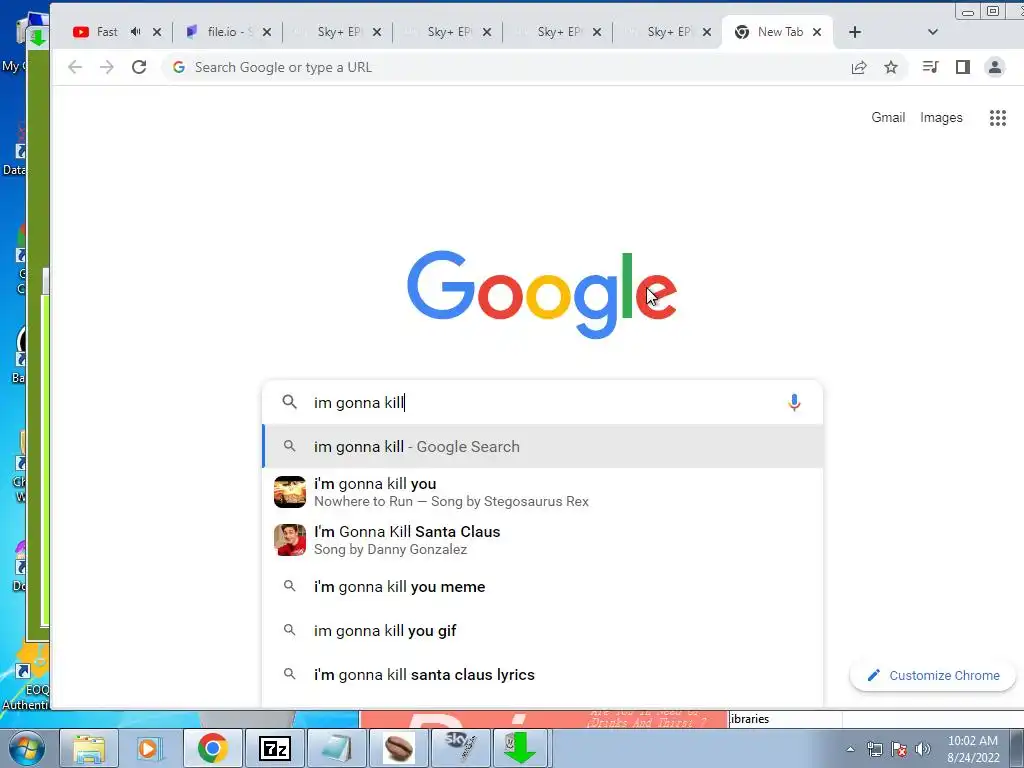Open Action Center flag tray icon

click(x=899, y=749)
